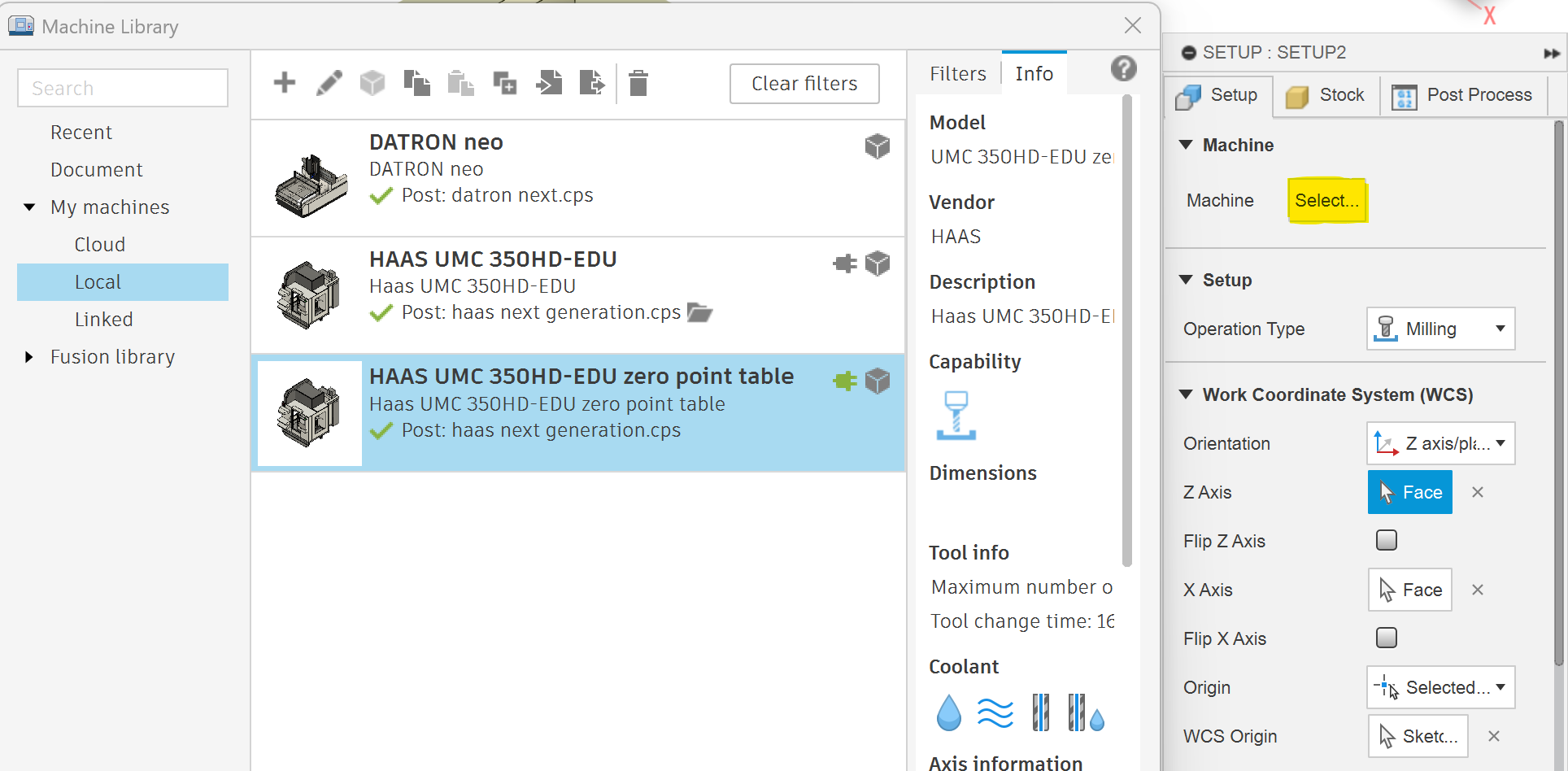Open help via the question mark icon

(1123, 69)
